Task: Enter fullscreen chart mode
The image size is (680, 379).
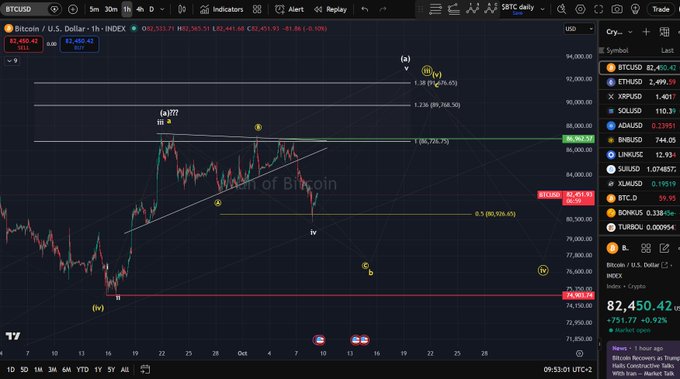Action: pyautogui.click(x=598, y=9)
